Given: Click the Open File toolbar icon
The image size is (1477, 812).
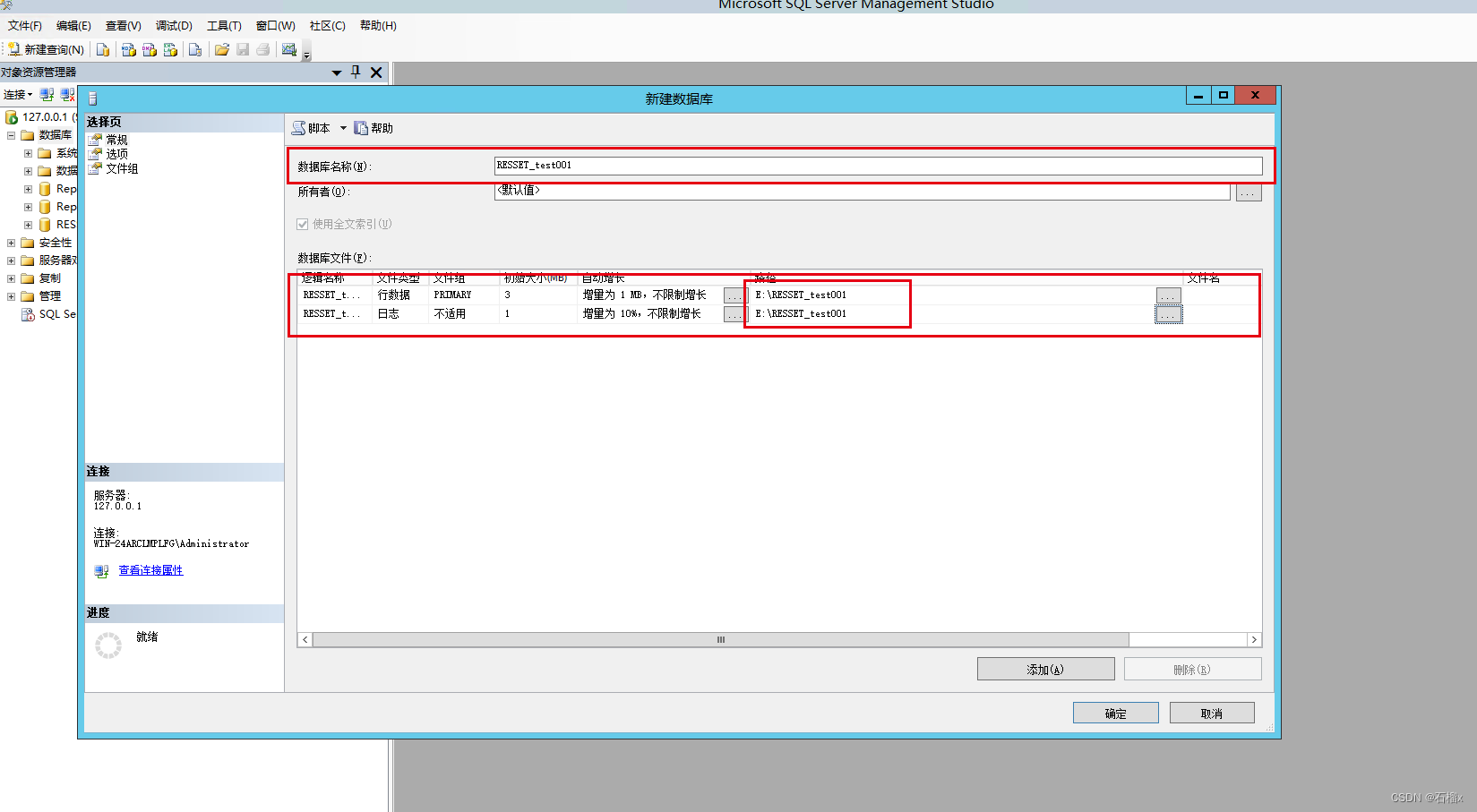Looking at the screenshot, I should click(221, 49).
